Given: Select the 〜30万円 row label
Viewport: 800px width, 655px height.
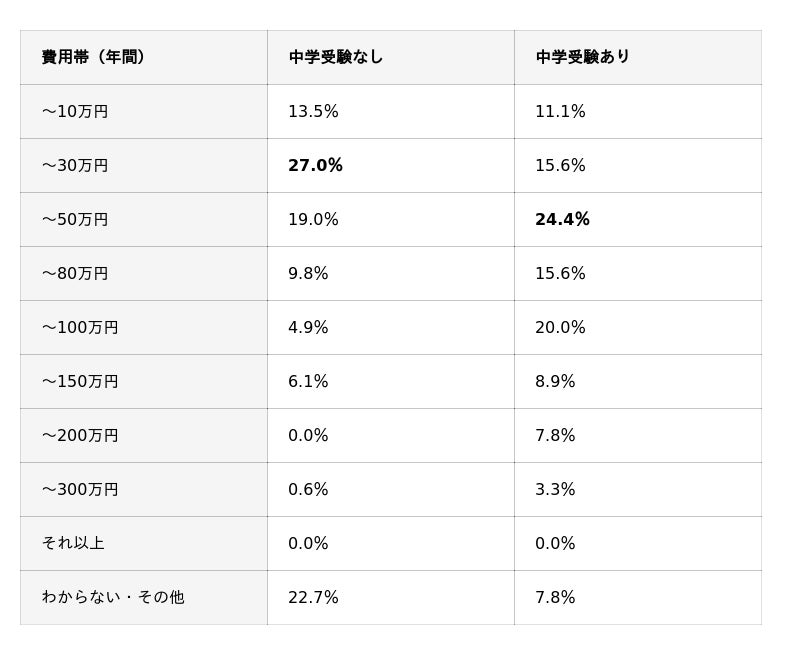Looking at the screenshot, I should (75, 166).
